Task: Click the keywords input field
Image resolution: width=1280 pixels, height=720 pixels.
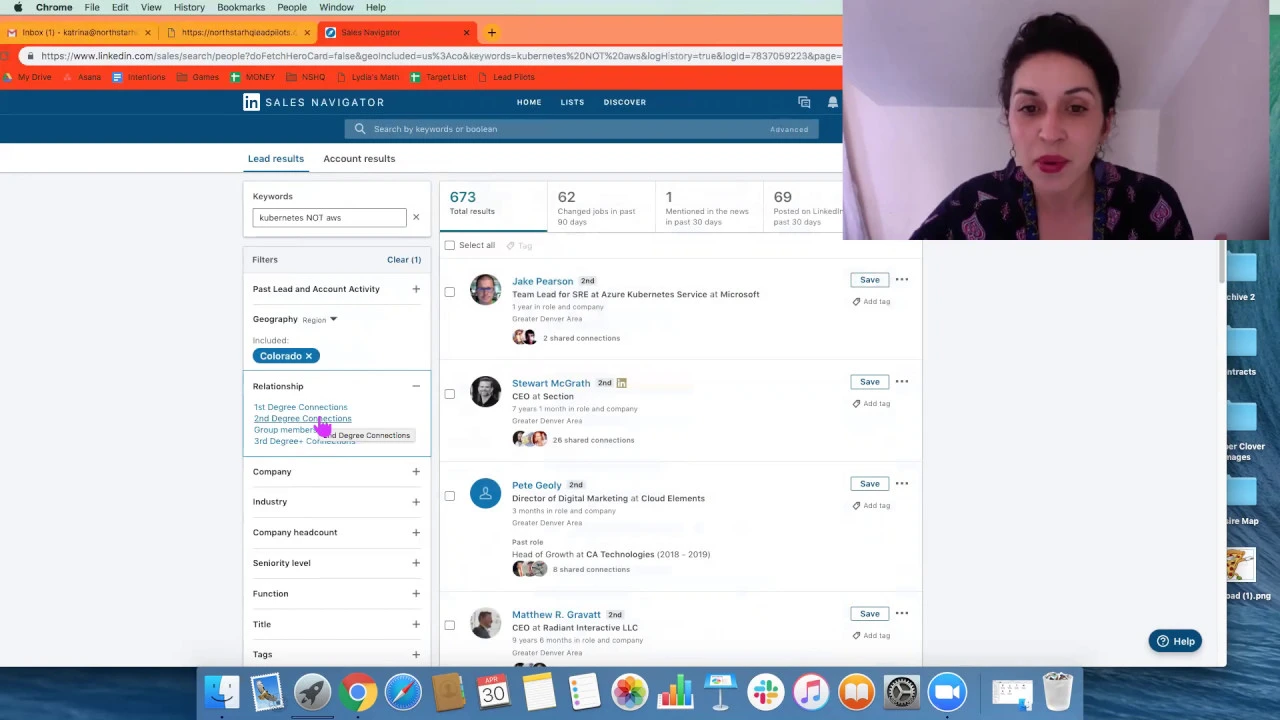Action: (330, 217)
